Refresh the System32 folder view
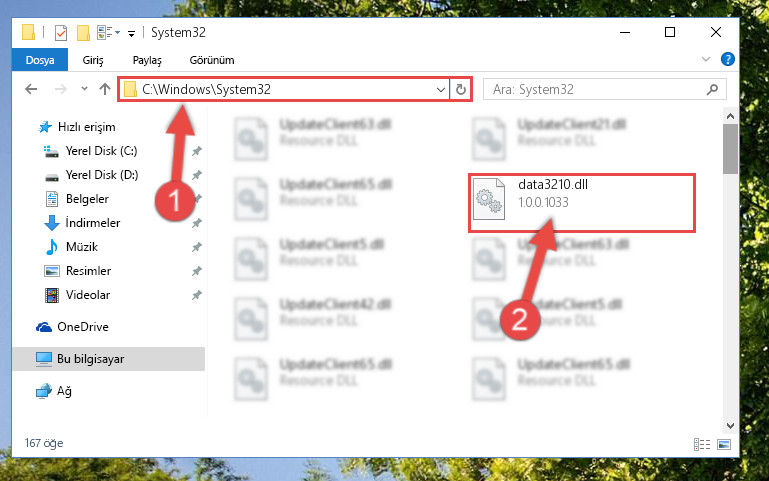This screenshot has height=481, width=769. (x=461, y=89)
